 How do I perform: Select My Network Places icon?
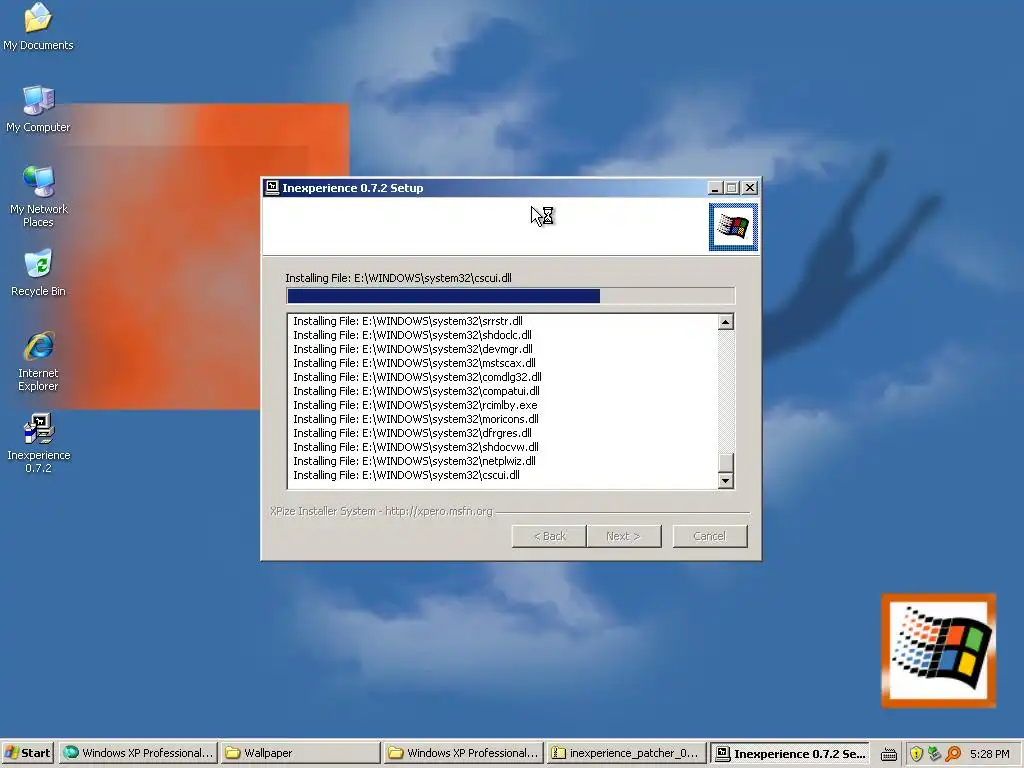pyautogui.click(x=38, y=196)
